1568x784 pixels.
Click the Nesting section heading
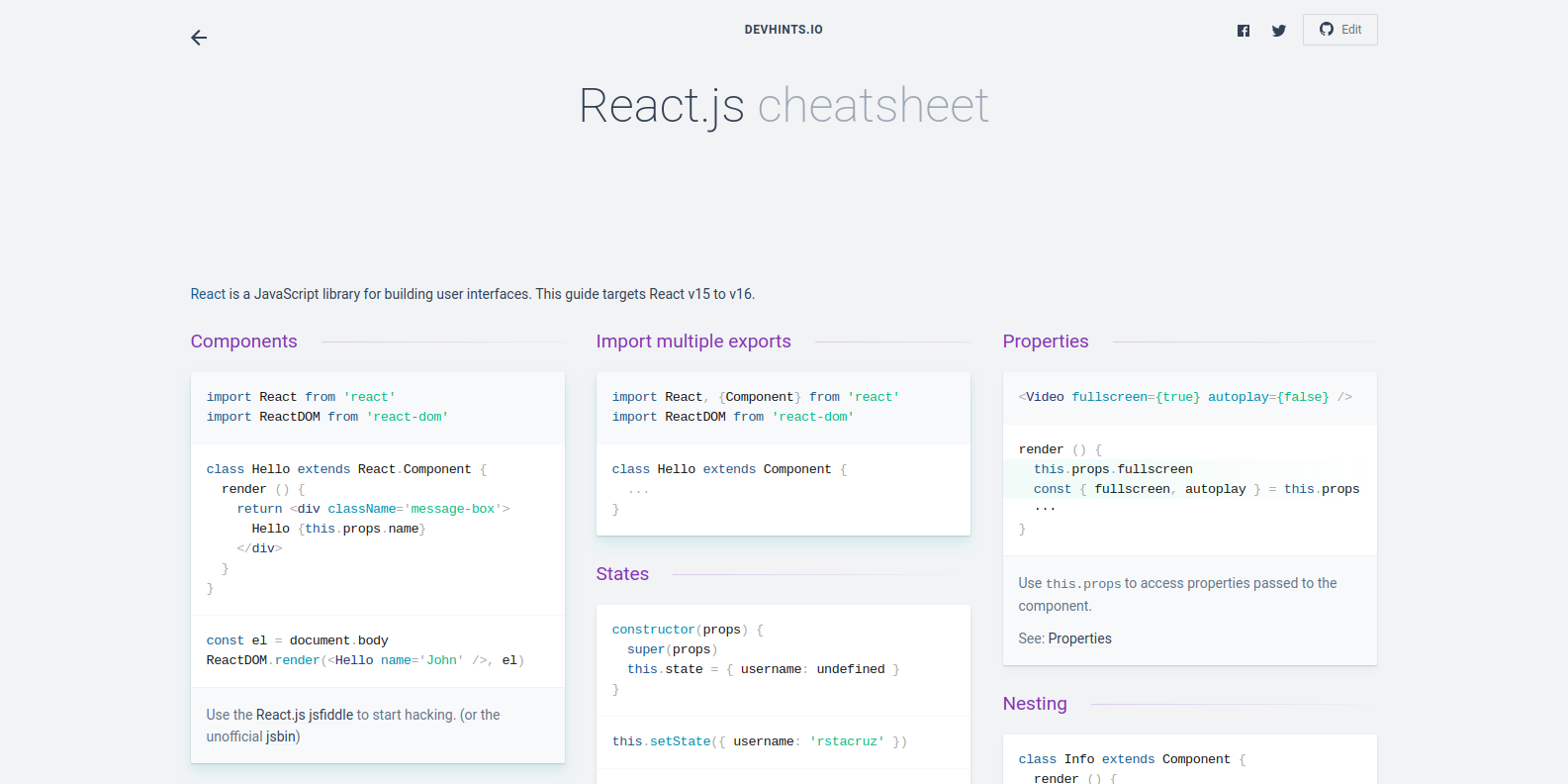(x=1034, y=704)
